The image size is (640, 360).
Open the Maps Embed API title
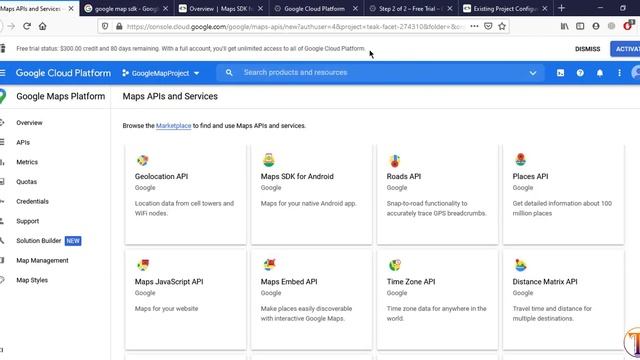[289, 282]
